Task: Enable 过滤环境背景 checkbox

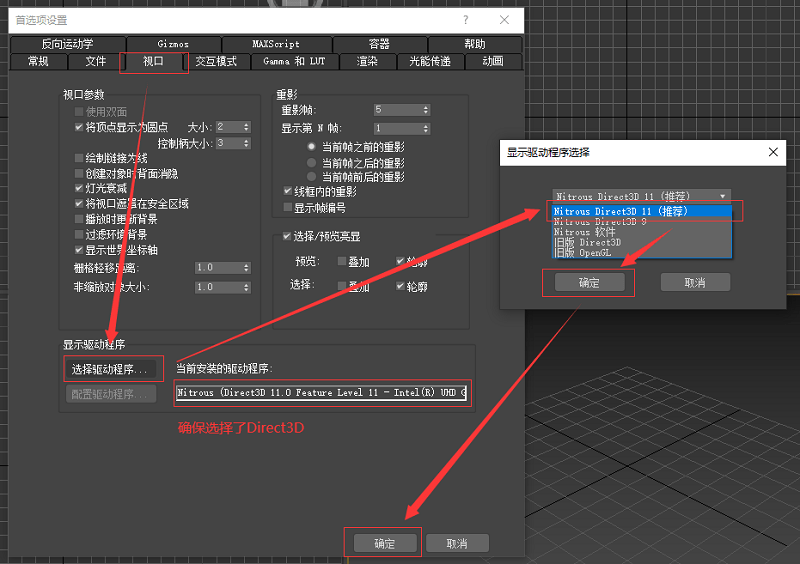Action: point(79,234)
